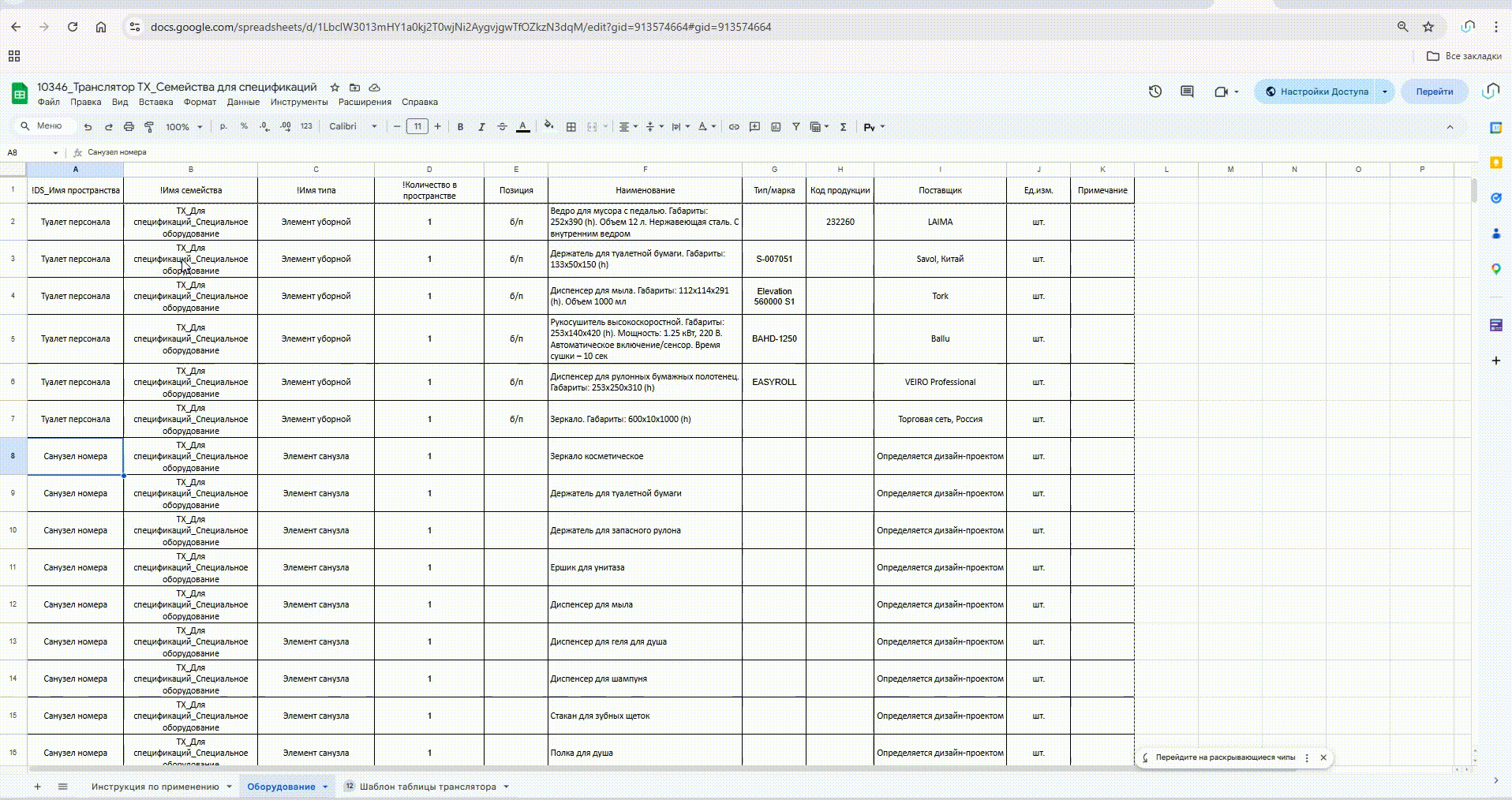The width and height of the screenshot is (1512, 800).
Task: Click the functions sigma icon
Action: (844, 126)
